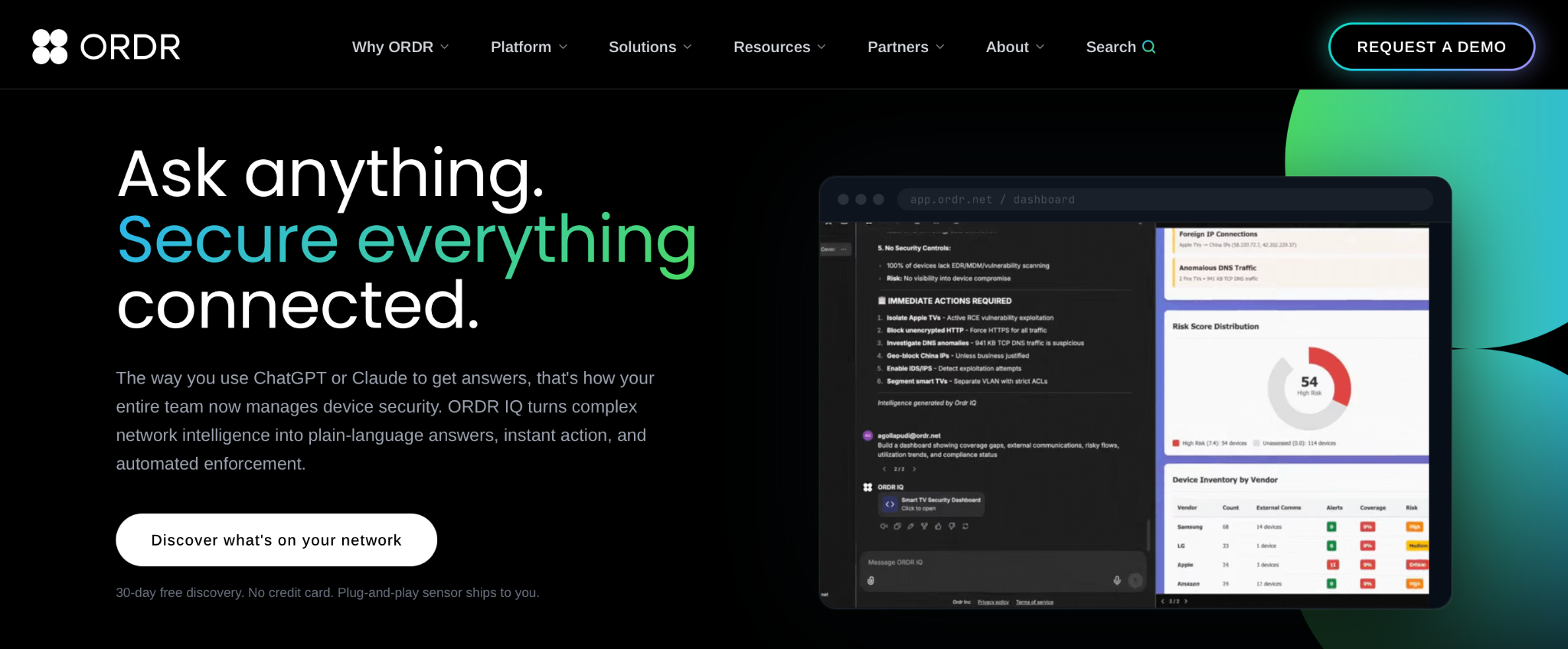Image resolution: width=1568 pixels, height=649 pixels.
Task: Click the speaker read-aloud icon under the reply
Action: (x=884, y=527)
